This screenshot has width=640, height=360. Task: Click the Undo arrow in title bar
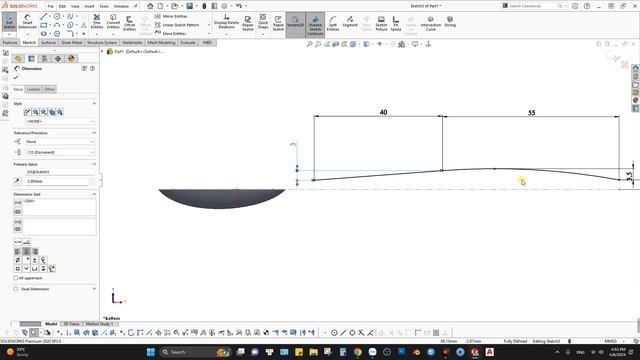[239, 6]
